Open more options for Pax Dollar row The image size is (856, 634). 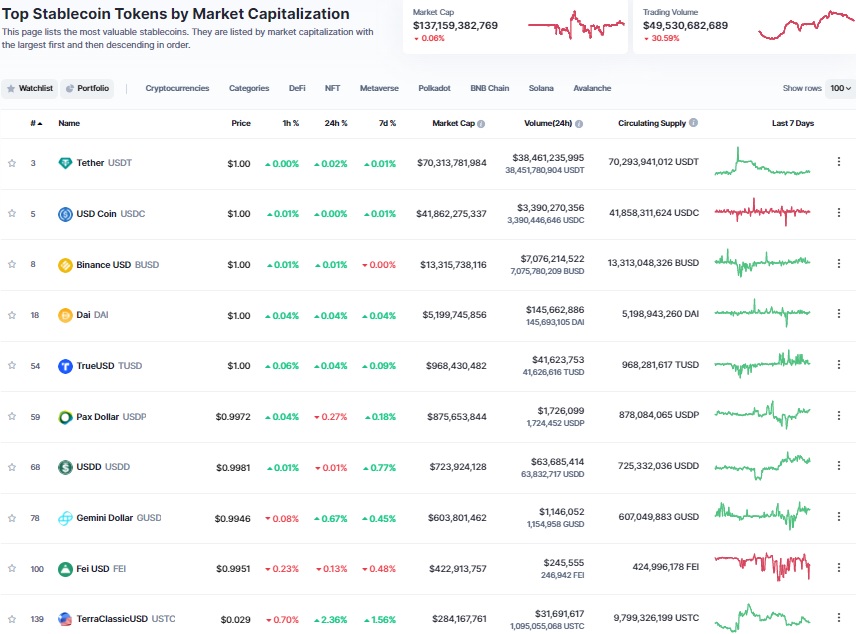(839, 415)
